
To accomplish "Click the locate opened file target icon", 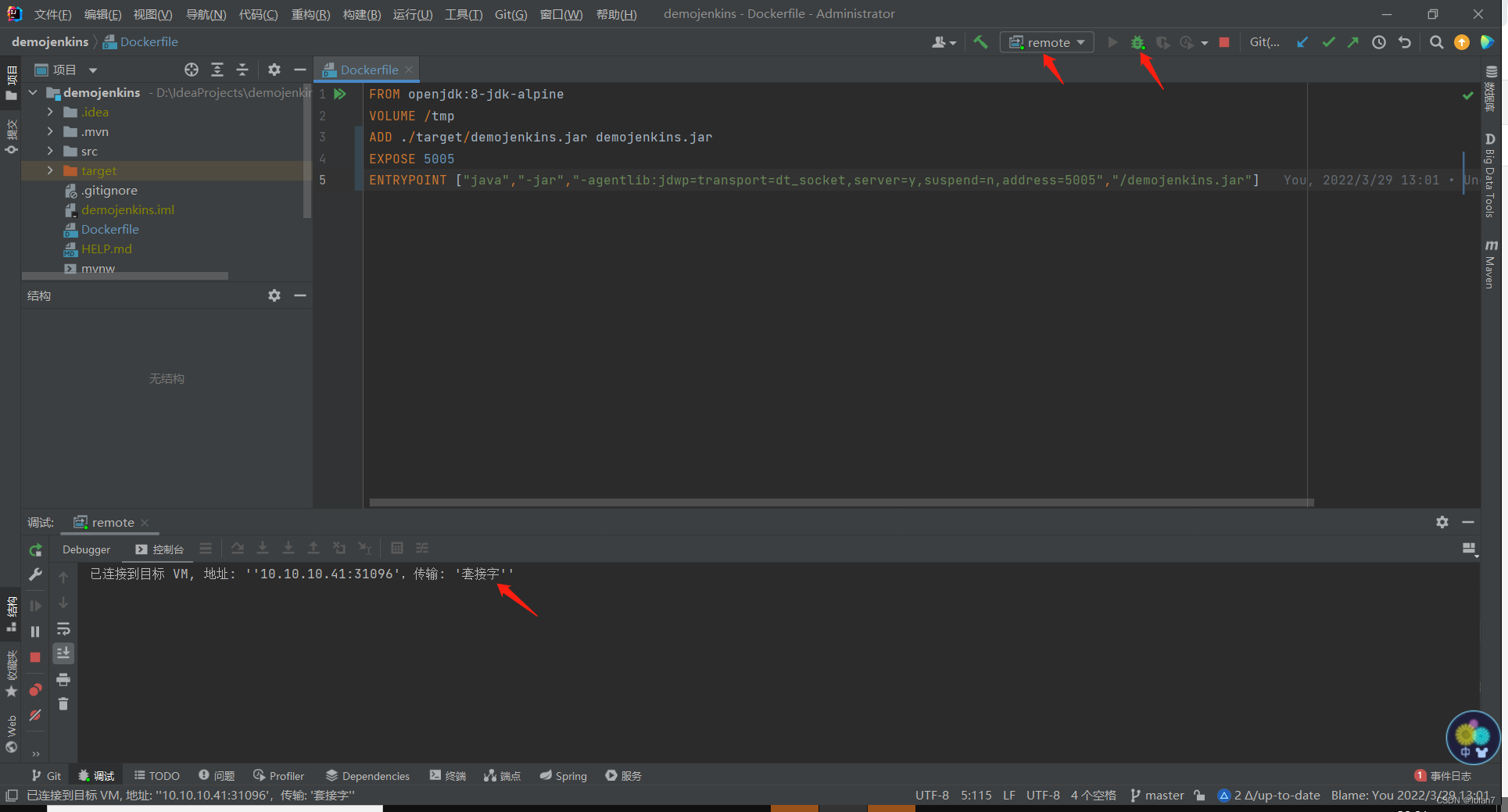I will (x=192, y=70).
